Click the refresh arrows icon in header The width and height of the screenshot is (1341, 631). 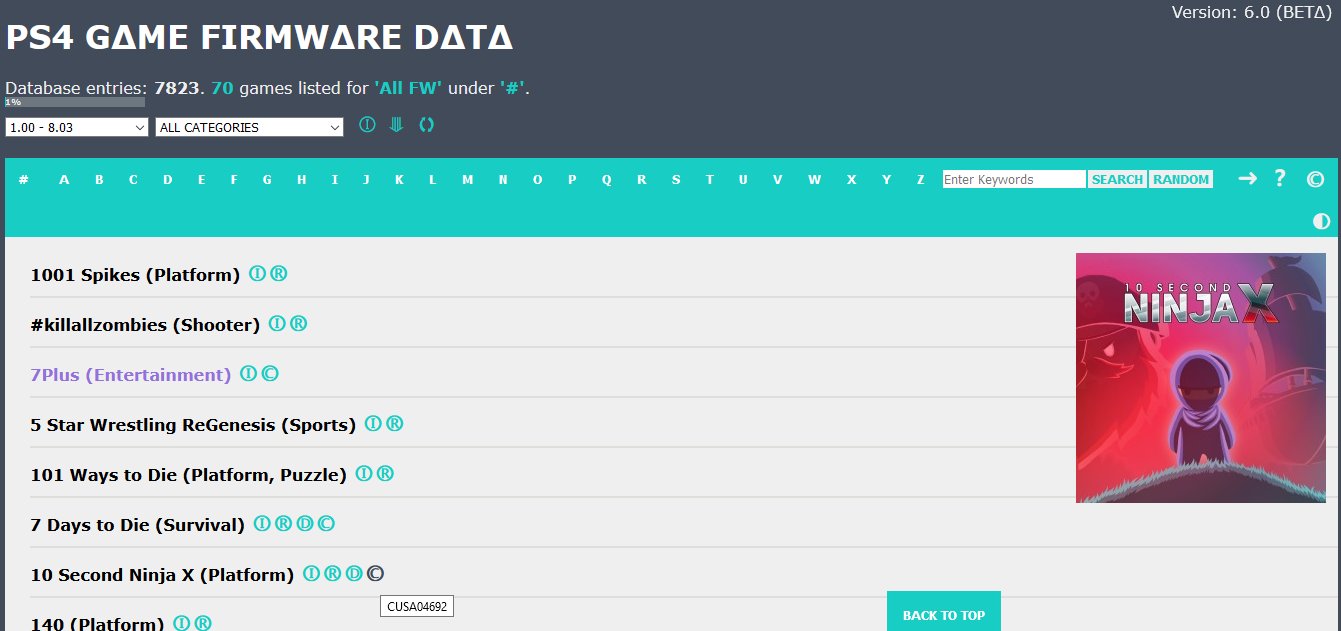point(427,125)
